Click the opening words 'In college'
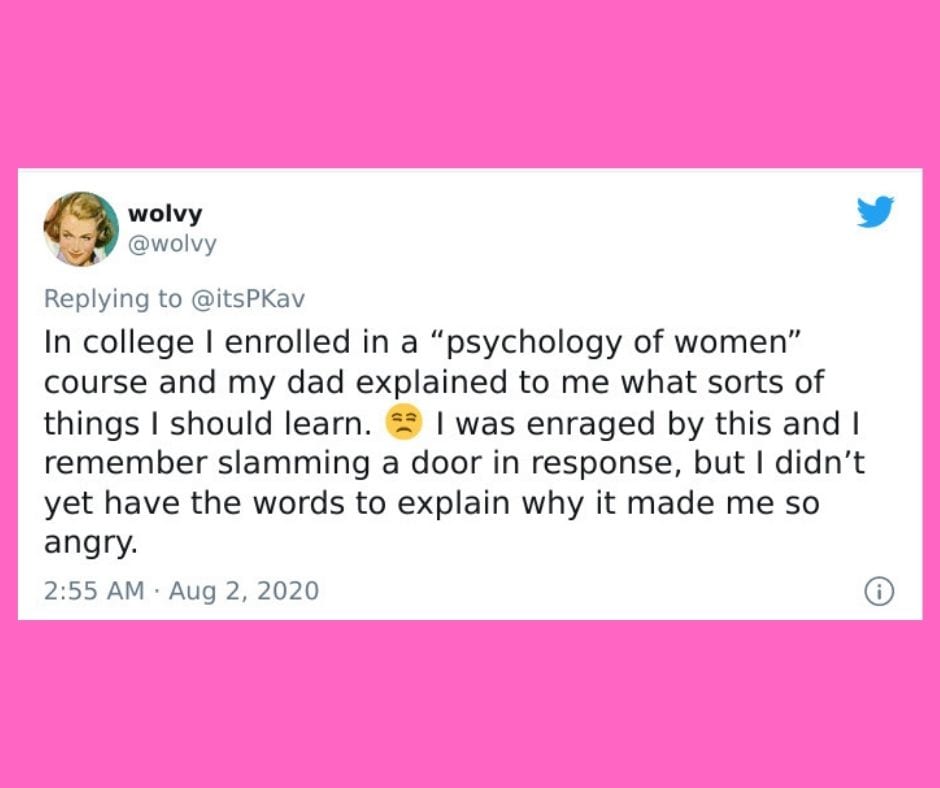 pos(119,342)
